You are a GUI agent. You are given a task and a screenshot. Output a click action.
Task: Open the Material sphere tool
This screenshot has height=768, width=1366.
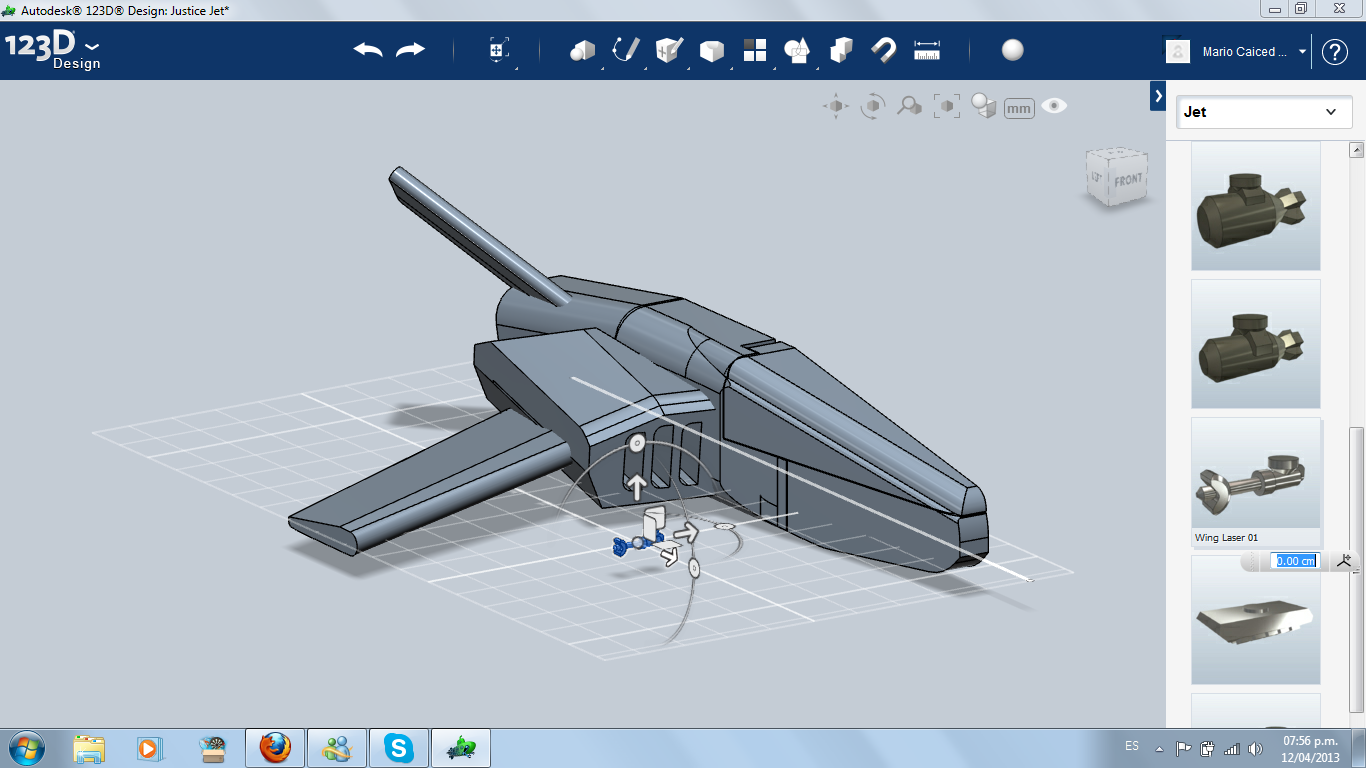click(x=1013, y=50)
